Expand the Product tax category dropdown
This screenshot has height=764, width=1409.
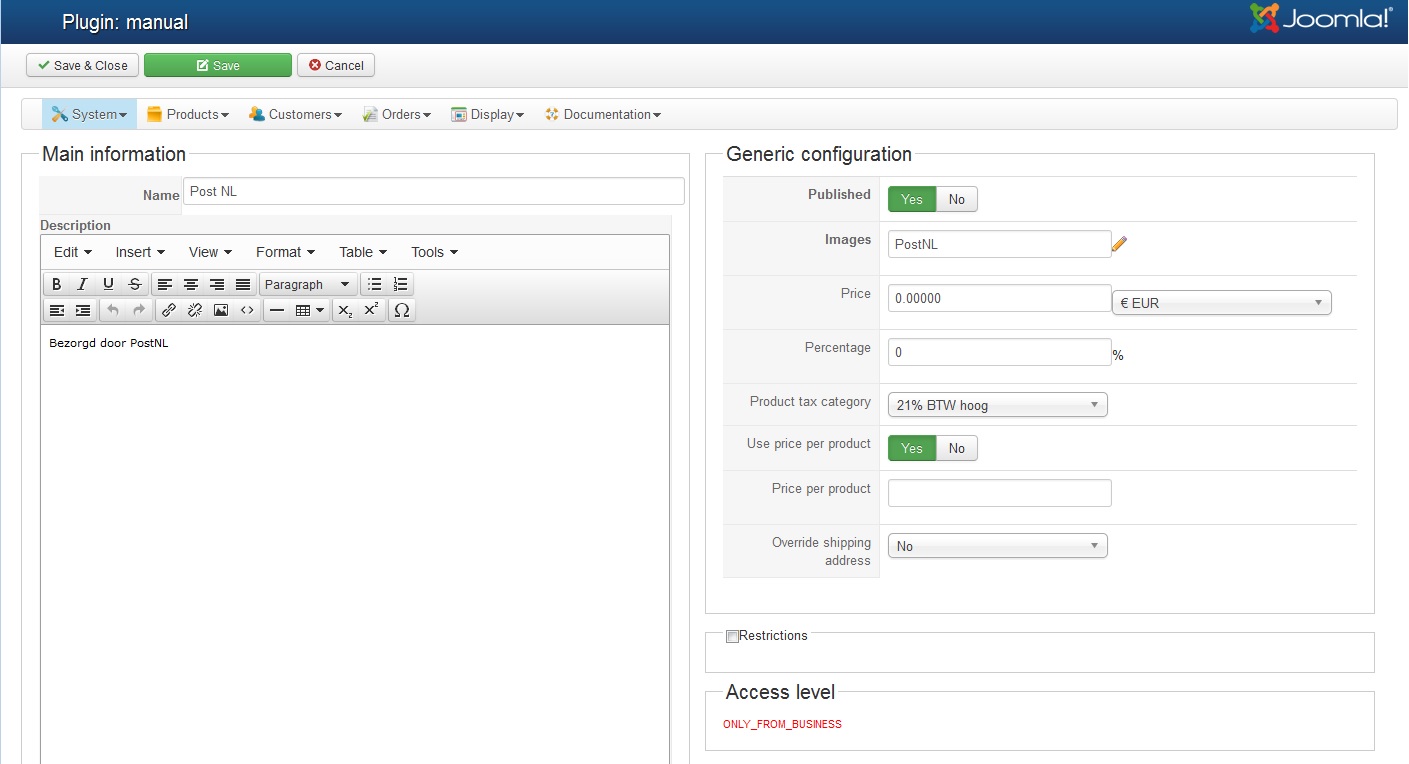point(997,405)
